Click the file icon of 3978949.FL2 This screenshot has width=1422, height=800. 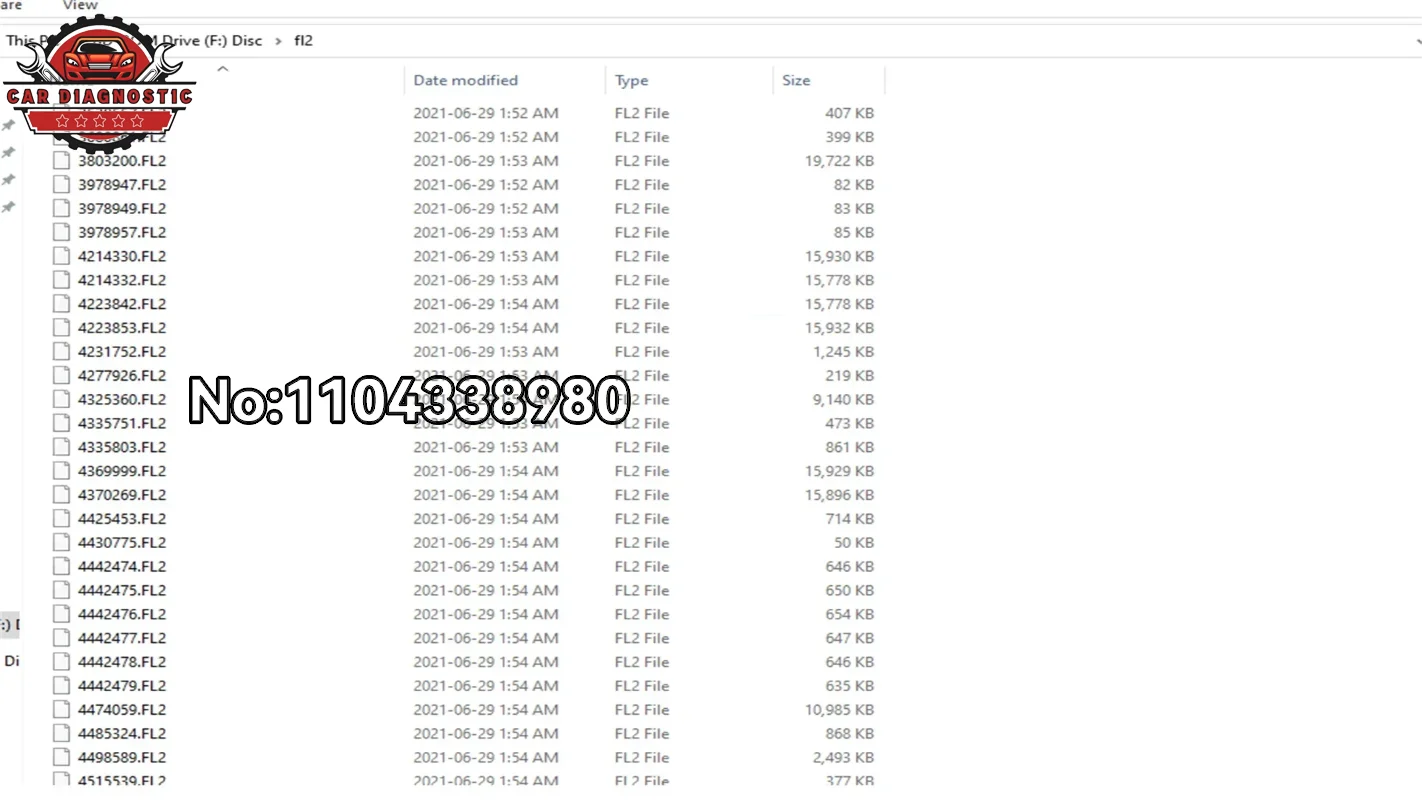[62, 209]
